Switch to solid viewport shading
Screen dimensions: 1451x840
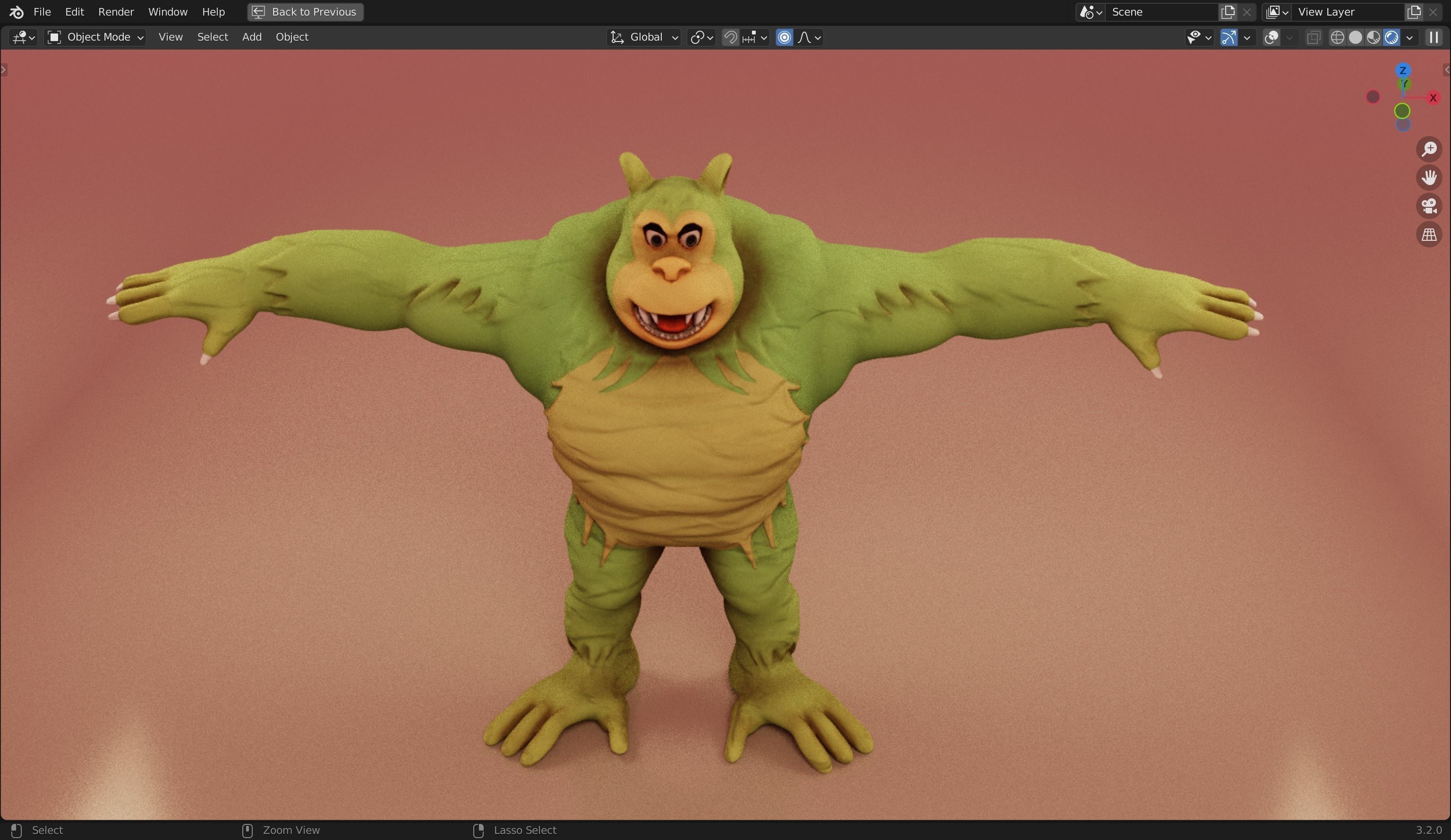(x=1356, y=37)
